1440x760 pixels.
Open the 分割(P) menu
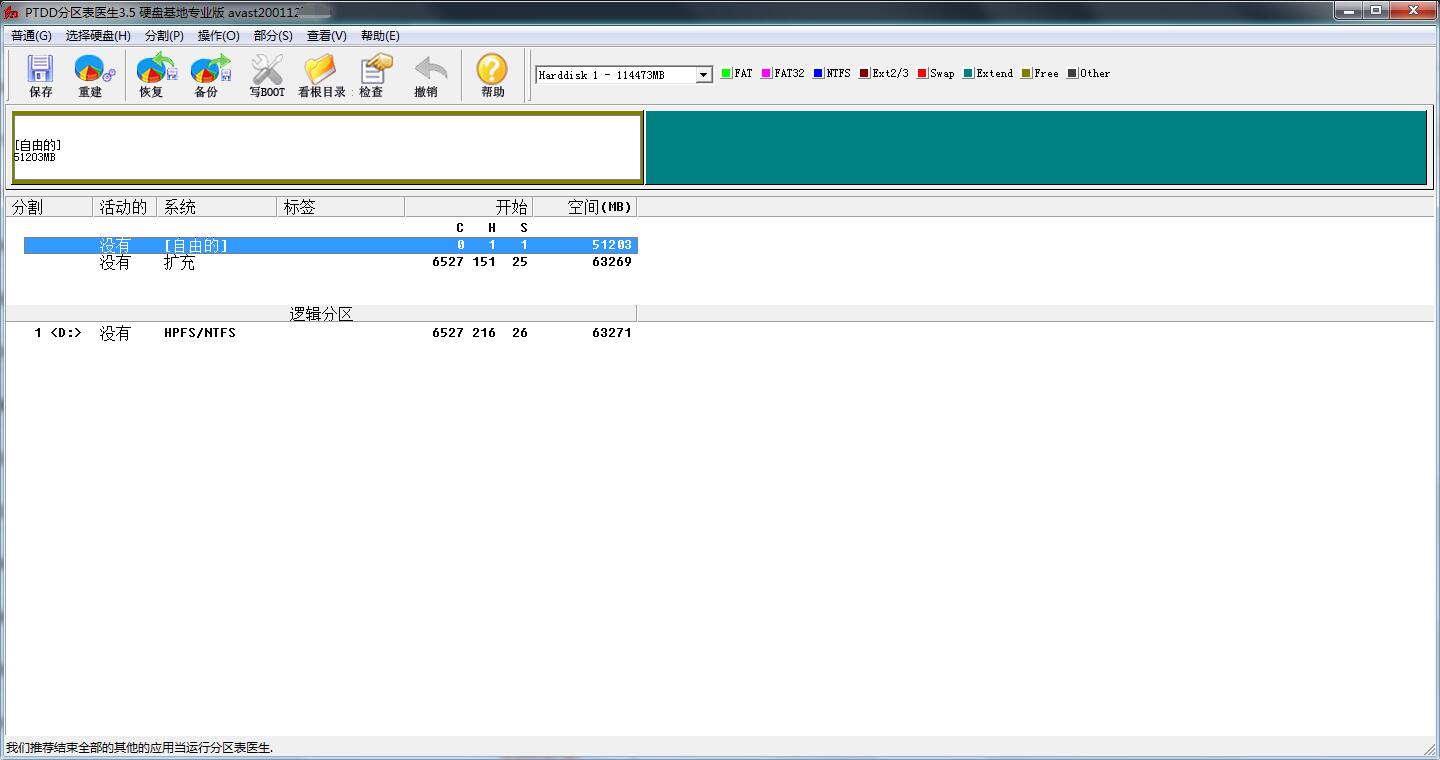(164, 35)
